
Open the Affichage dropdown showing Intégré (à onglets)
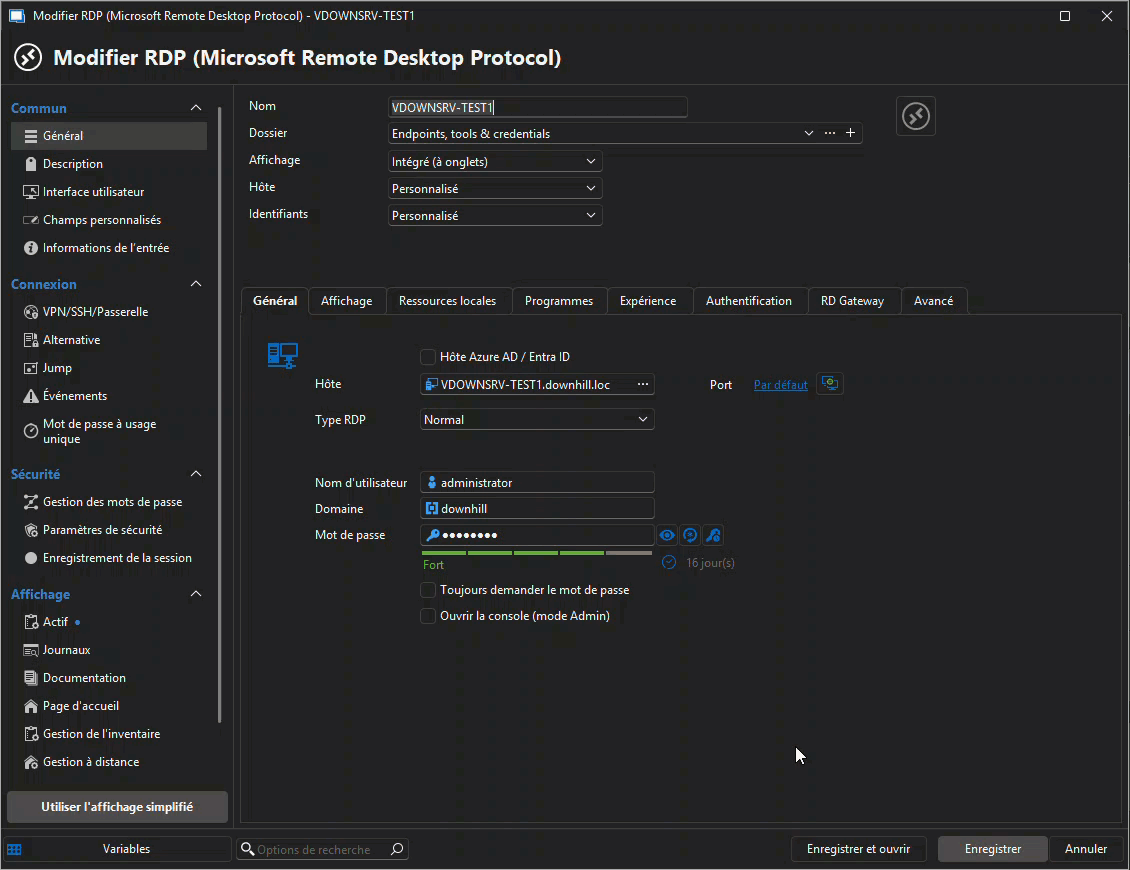point(494,161)
